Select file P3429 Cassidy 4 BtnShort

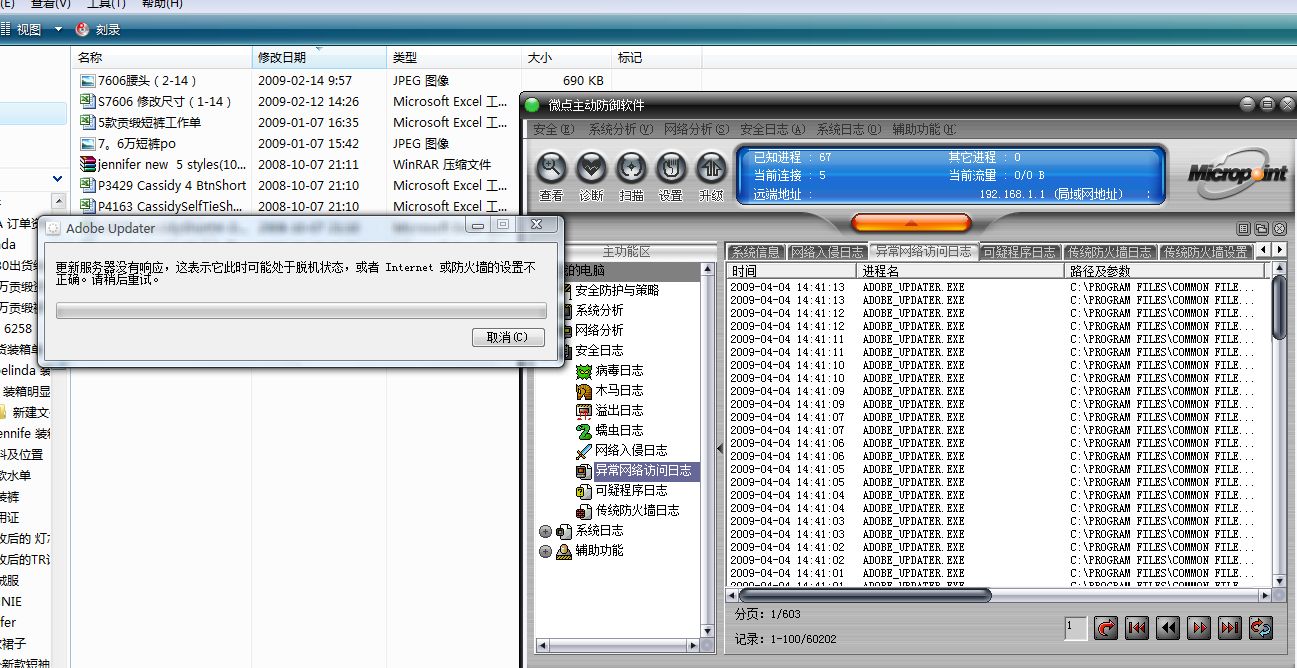(163, 185)
